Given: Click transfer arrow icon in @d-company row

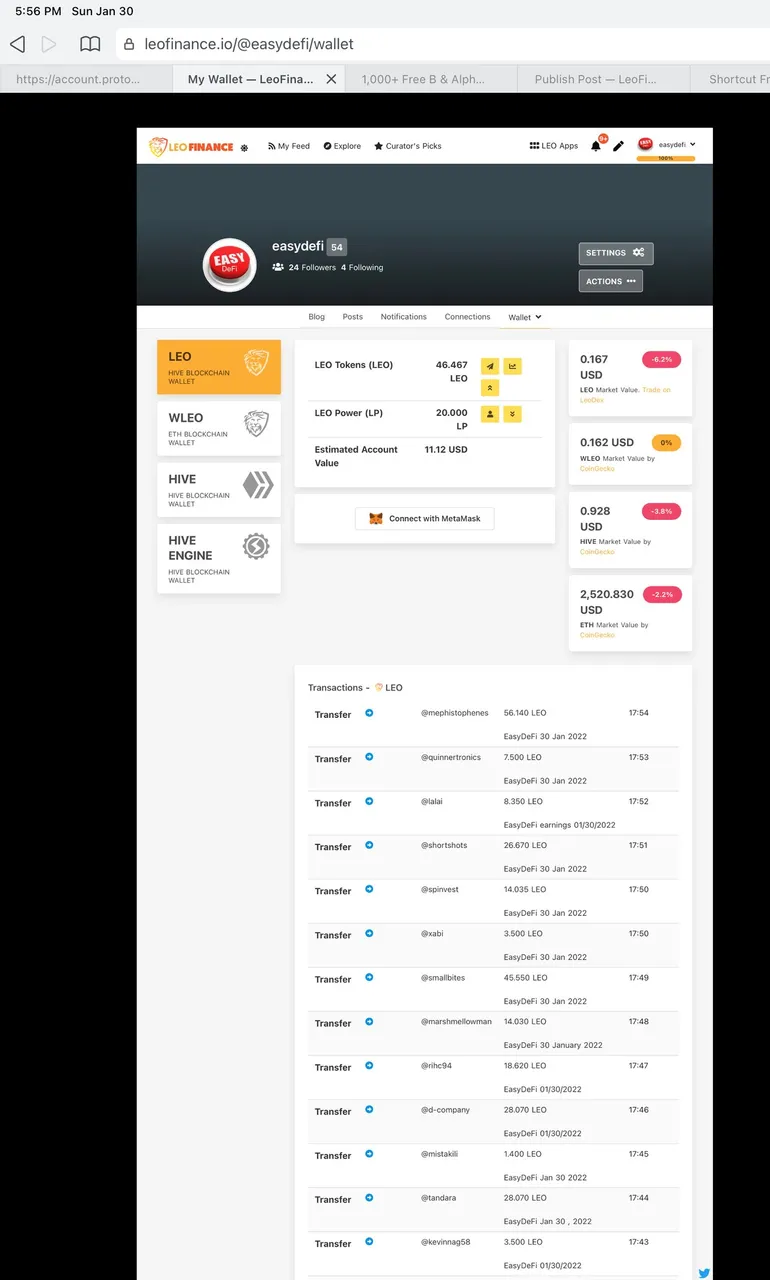Looking at the screenshot, I should click(x=369, y=1109).
